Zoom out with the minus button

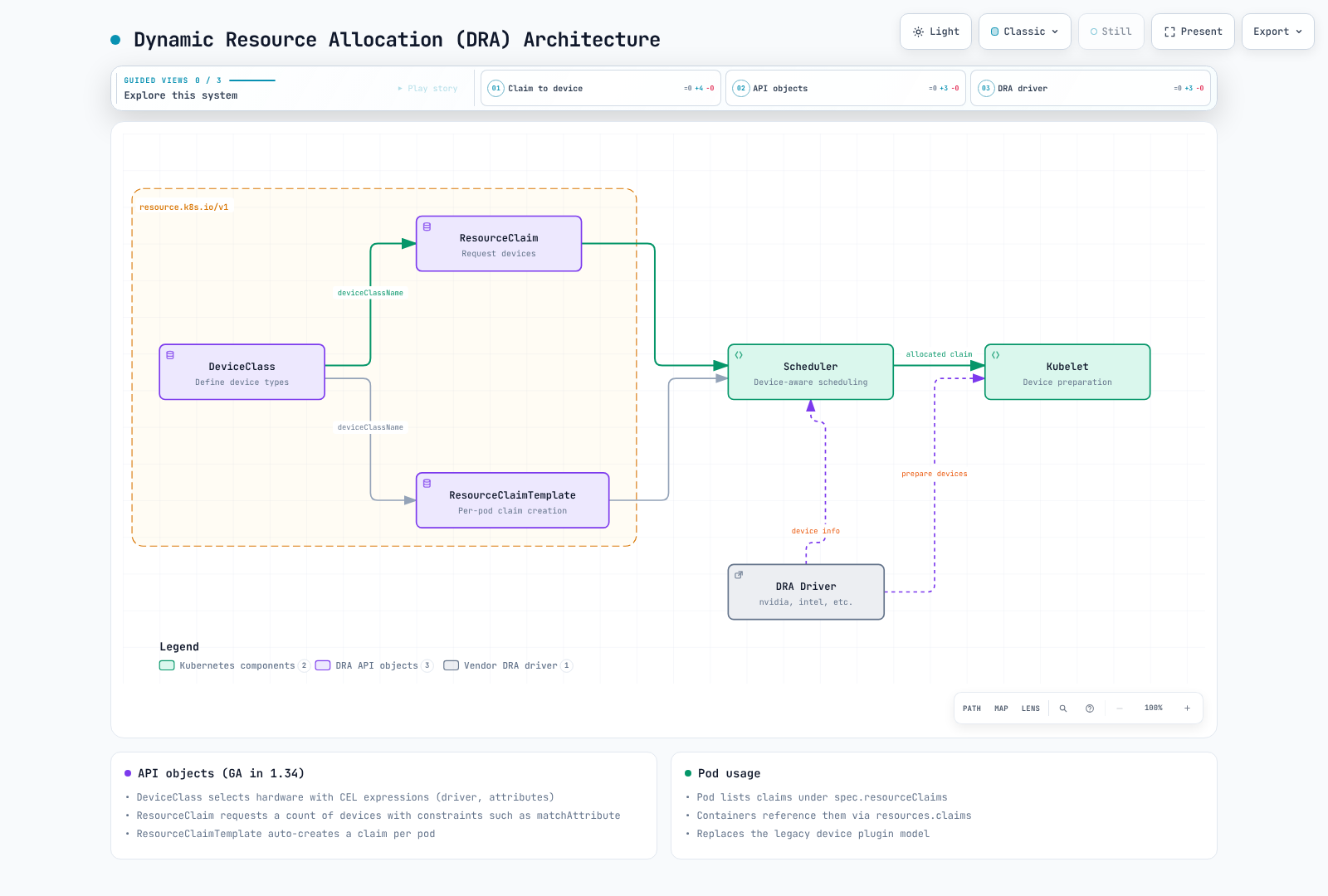pos(1120,709)
